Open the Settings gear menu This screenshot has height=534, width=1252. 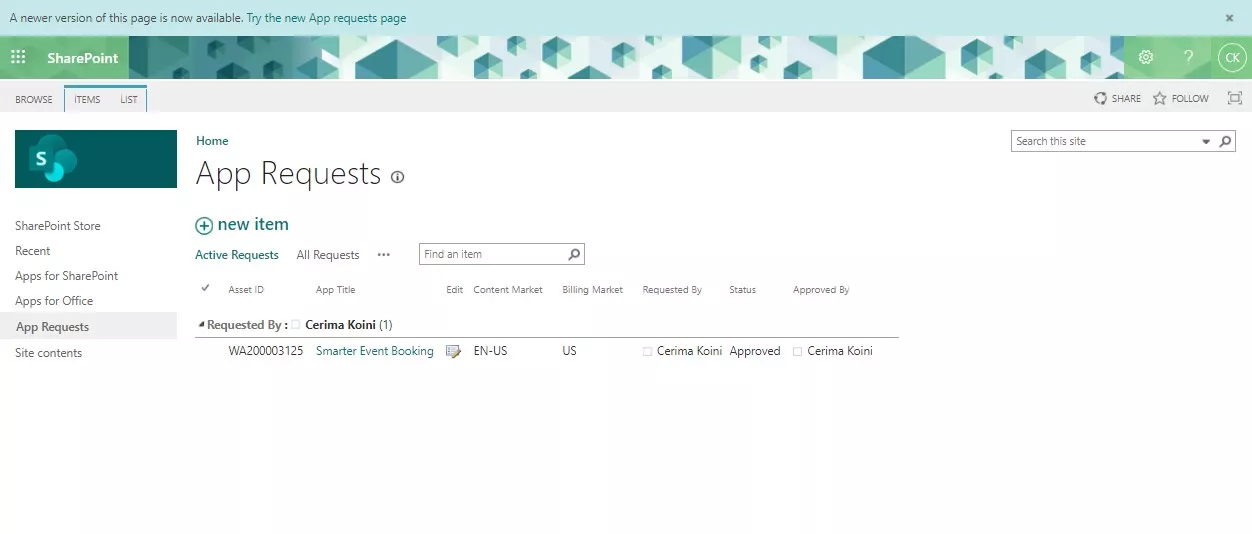click(x=1146, y=58)
